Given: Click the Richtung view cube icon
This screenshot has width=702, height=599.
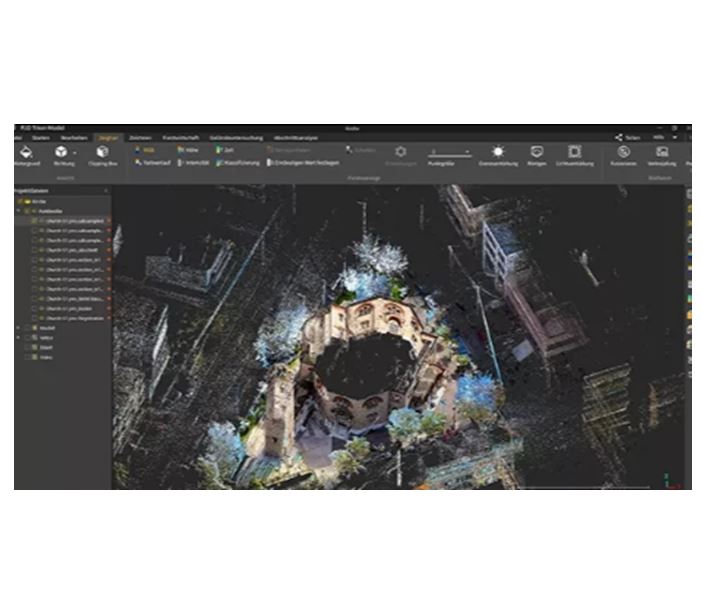Looking at the screenshot, I should click(x=61, y=152).
